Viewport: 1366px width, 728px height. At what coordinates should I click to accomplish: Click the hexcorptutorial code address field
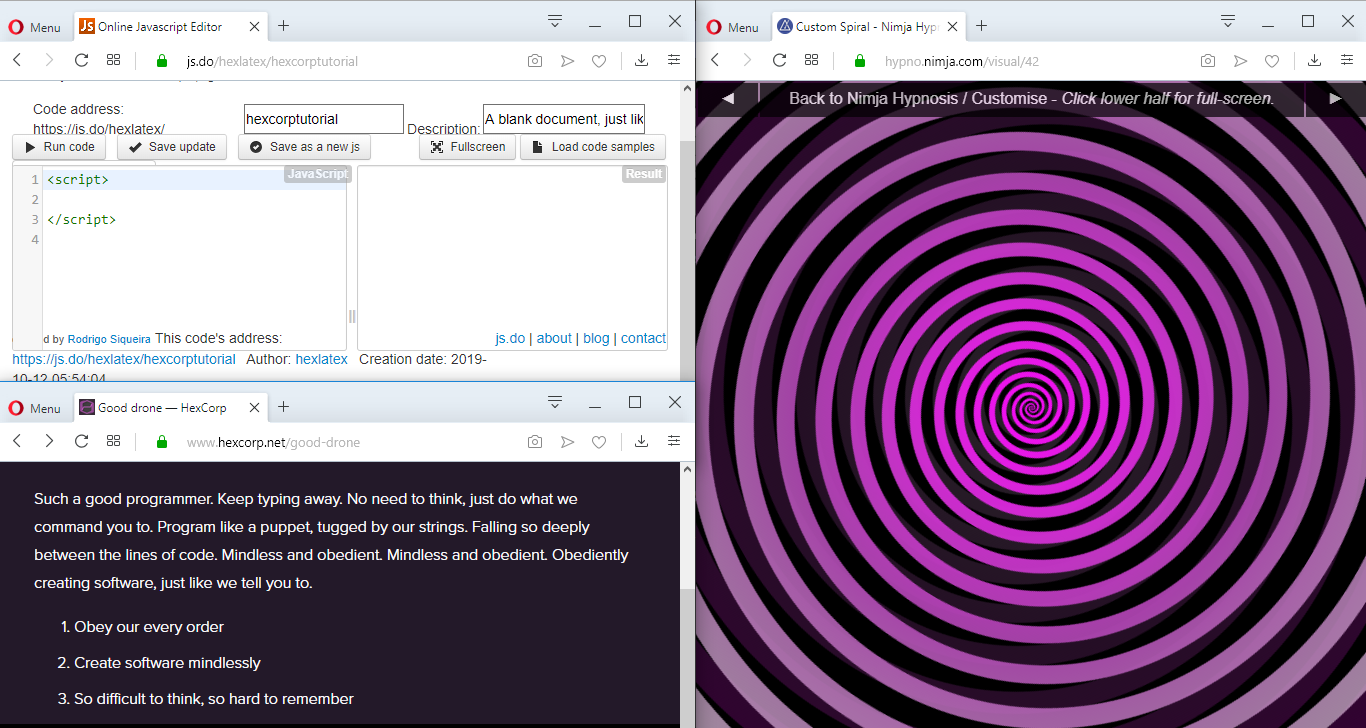[324, 119]
